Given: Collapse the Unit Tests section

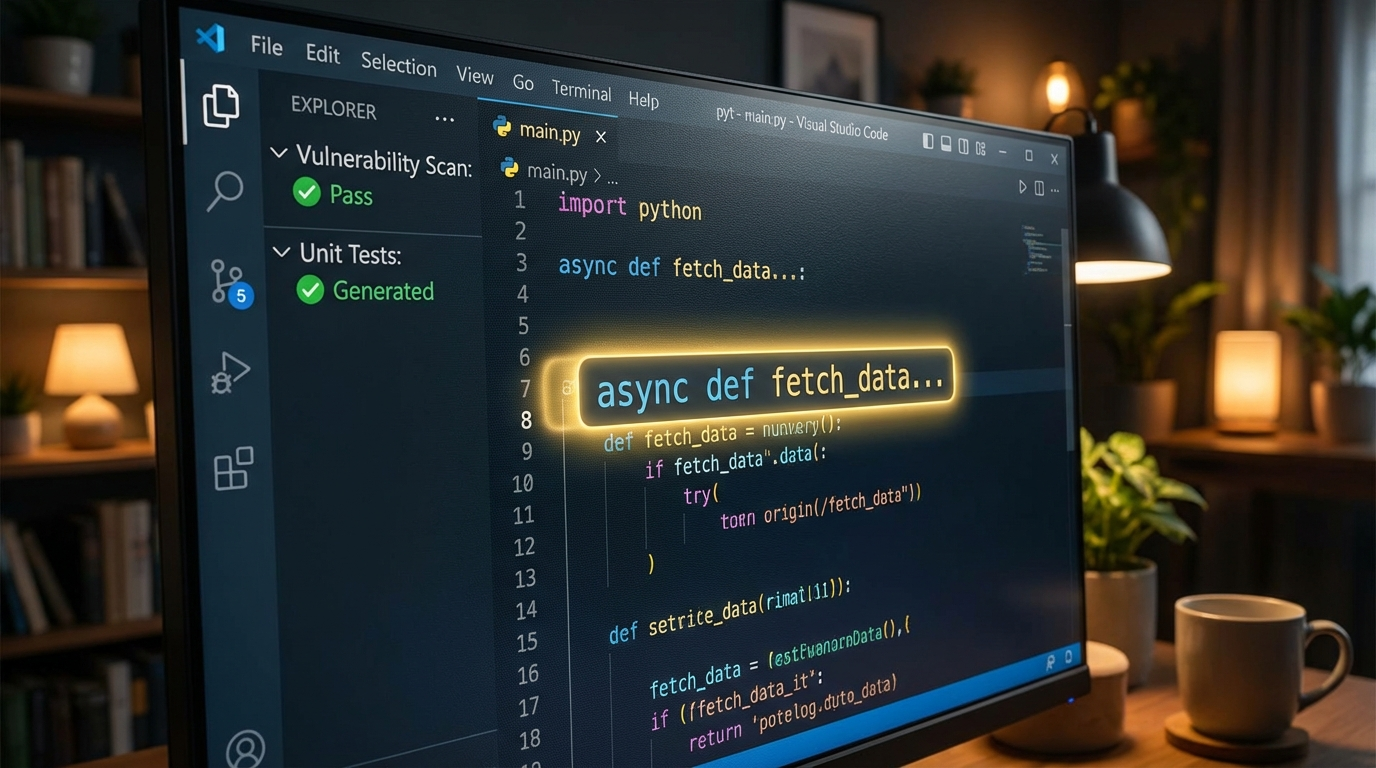Looking at the screenshot, I should [282, 252].
